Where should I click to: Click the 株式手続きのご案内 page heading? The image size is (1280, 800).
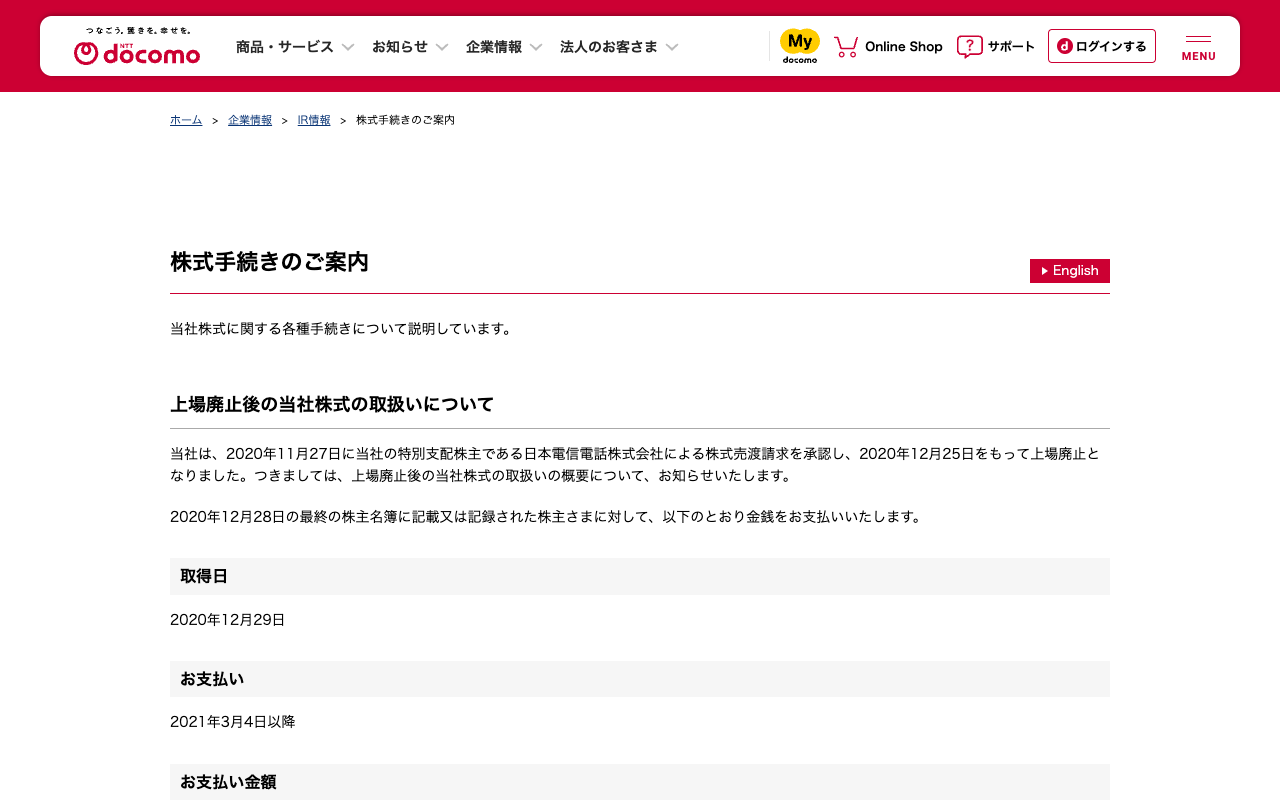pos(270,262)
